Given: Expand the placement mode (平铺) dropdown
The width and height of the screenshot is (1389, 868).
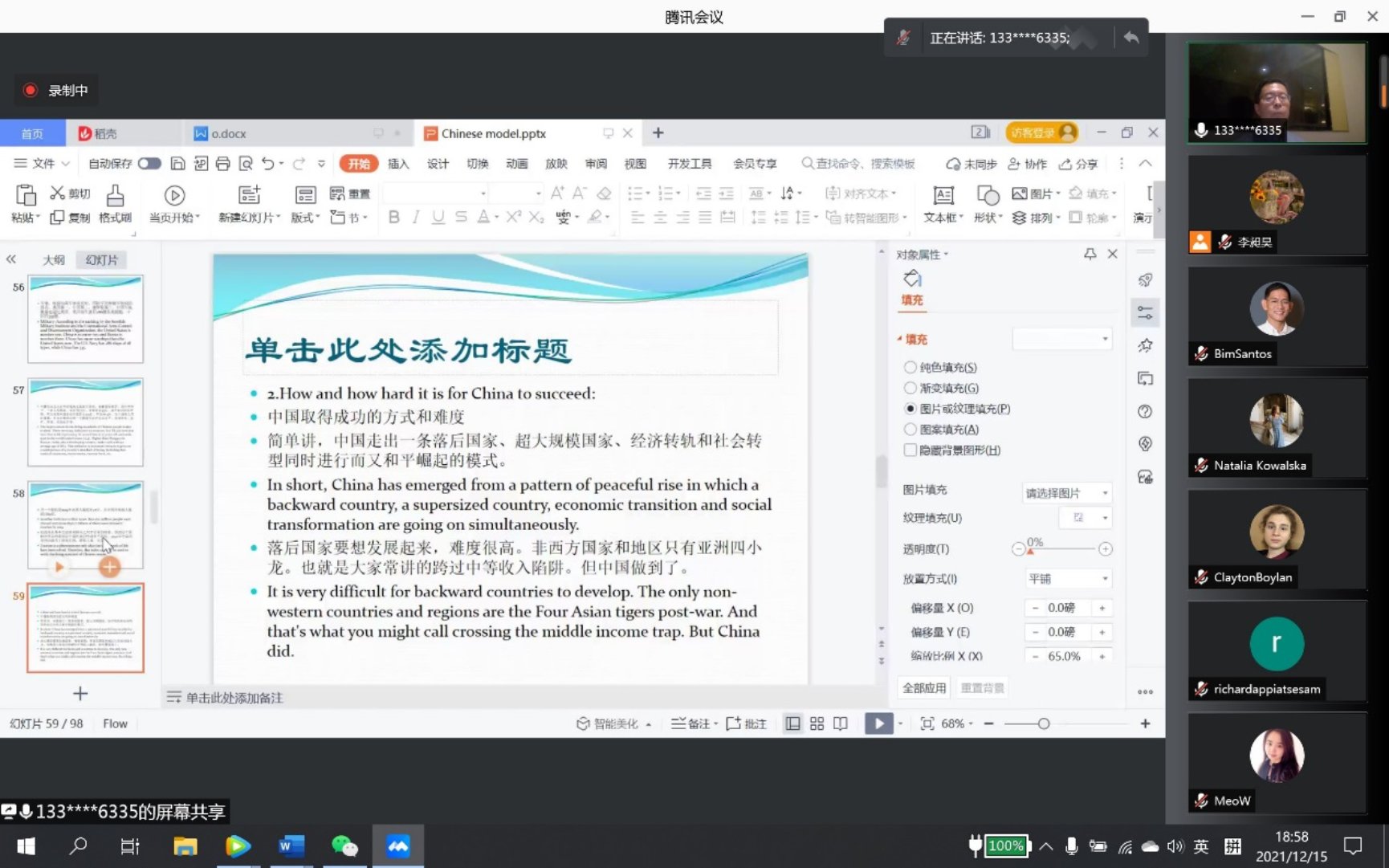Looking at the screenshot, I should (1066, 578).
